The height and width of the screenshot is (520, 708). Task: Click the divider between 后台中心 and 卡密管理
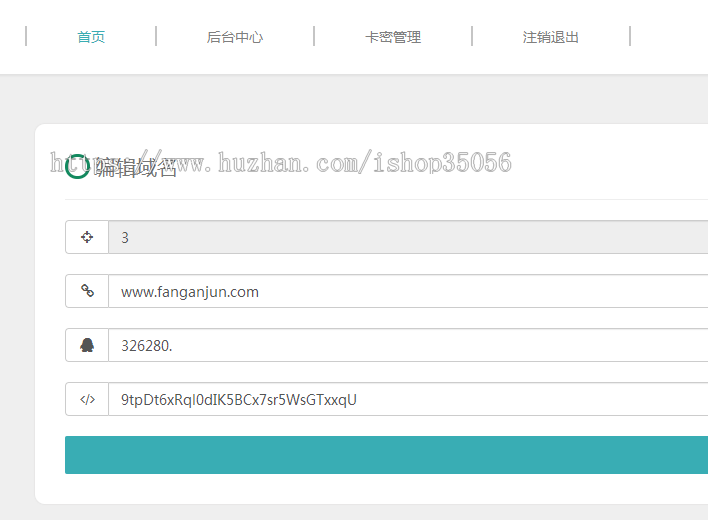[314, 36]
